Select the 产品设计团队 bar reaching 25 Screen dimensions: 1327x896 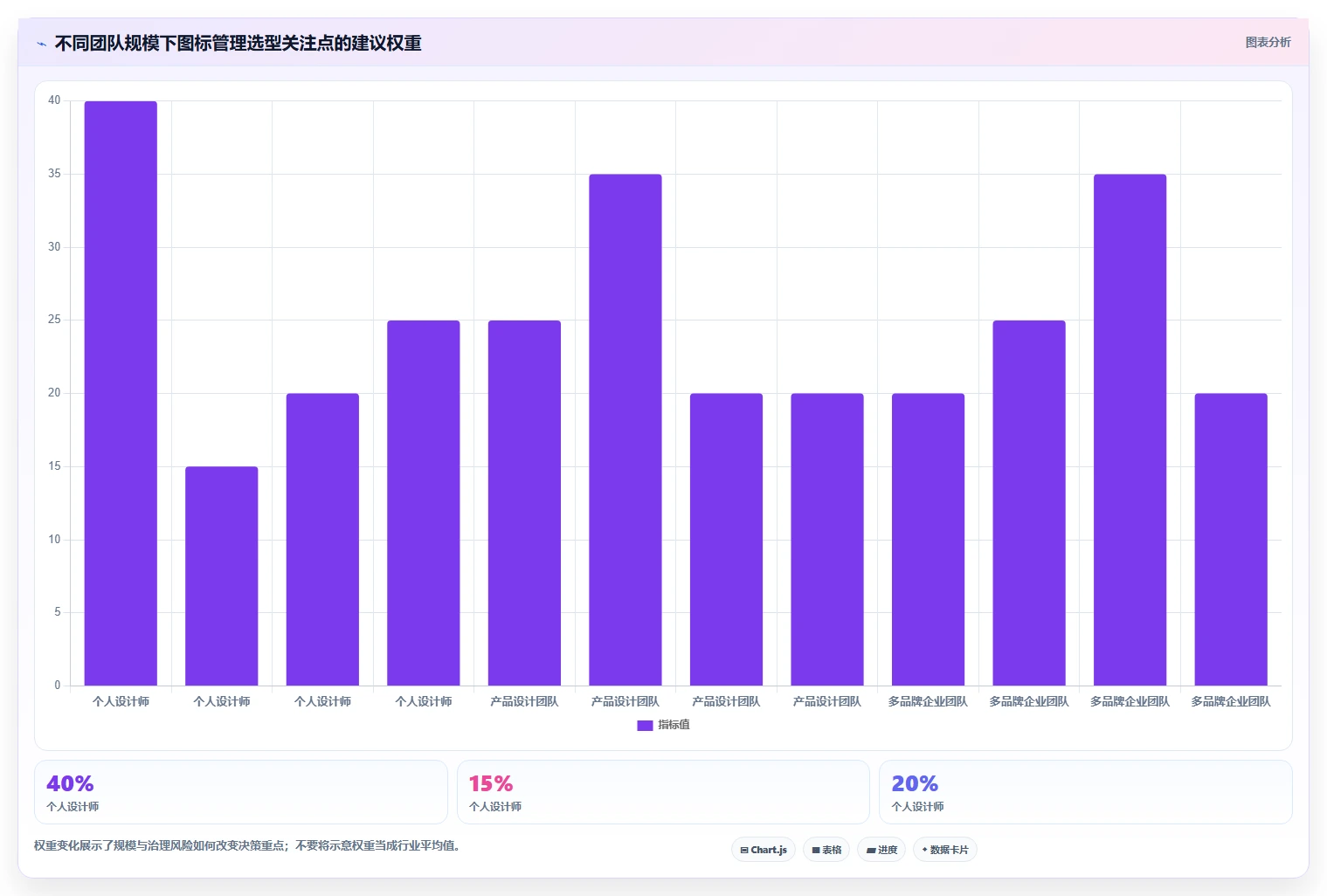point(524,503)
